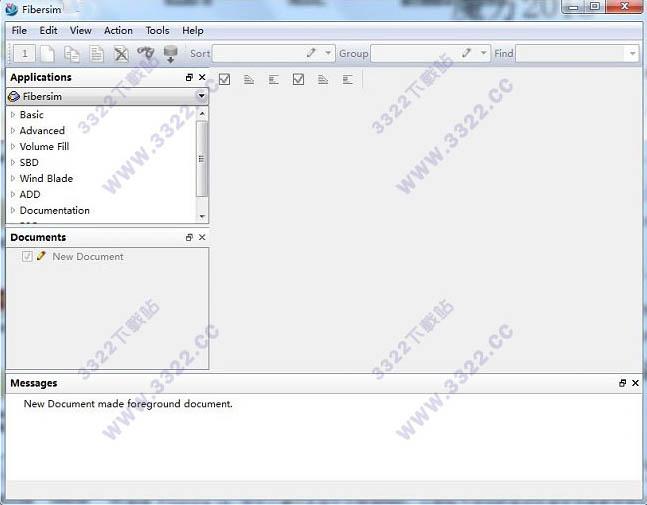Select Volume Fill in the Applications tree
Screen dimensions: 647x505
[x=44, y=146]
